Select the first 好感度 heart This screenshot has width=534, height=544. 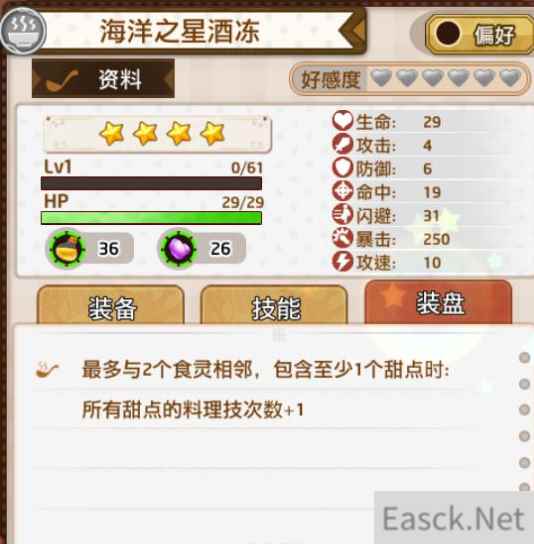(381, 77)
